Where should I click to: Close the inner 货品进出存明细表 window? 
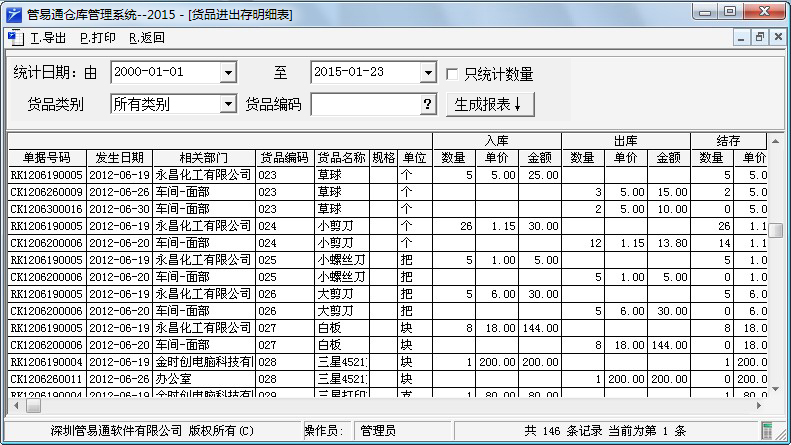(778, 38)
